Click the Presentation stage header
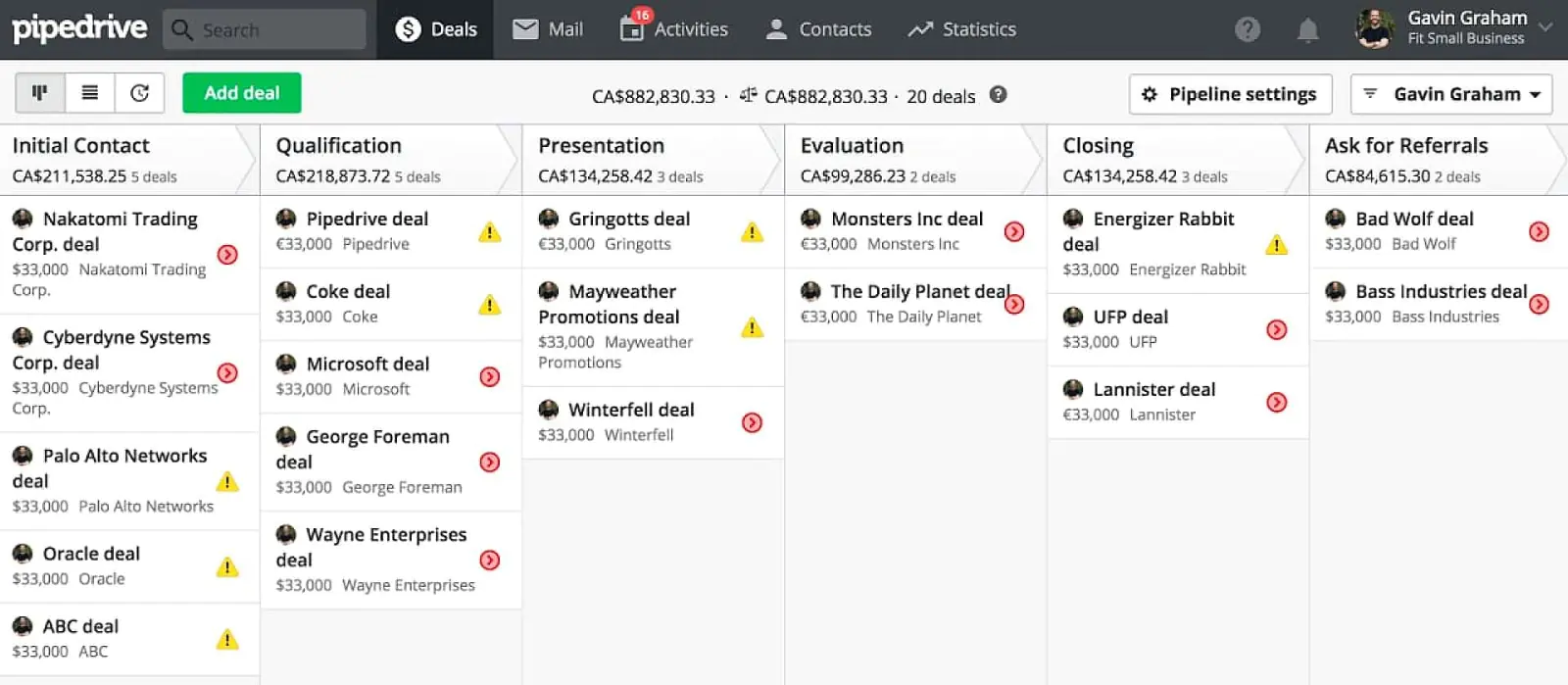1568x685 pixels. 653,160
